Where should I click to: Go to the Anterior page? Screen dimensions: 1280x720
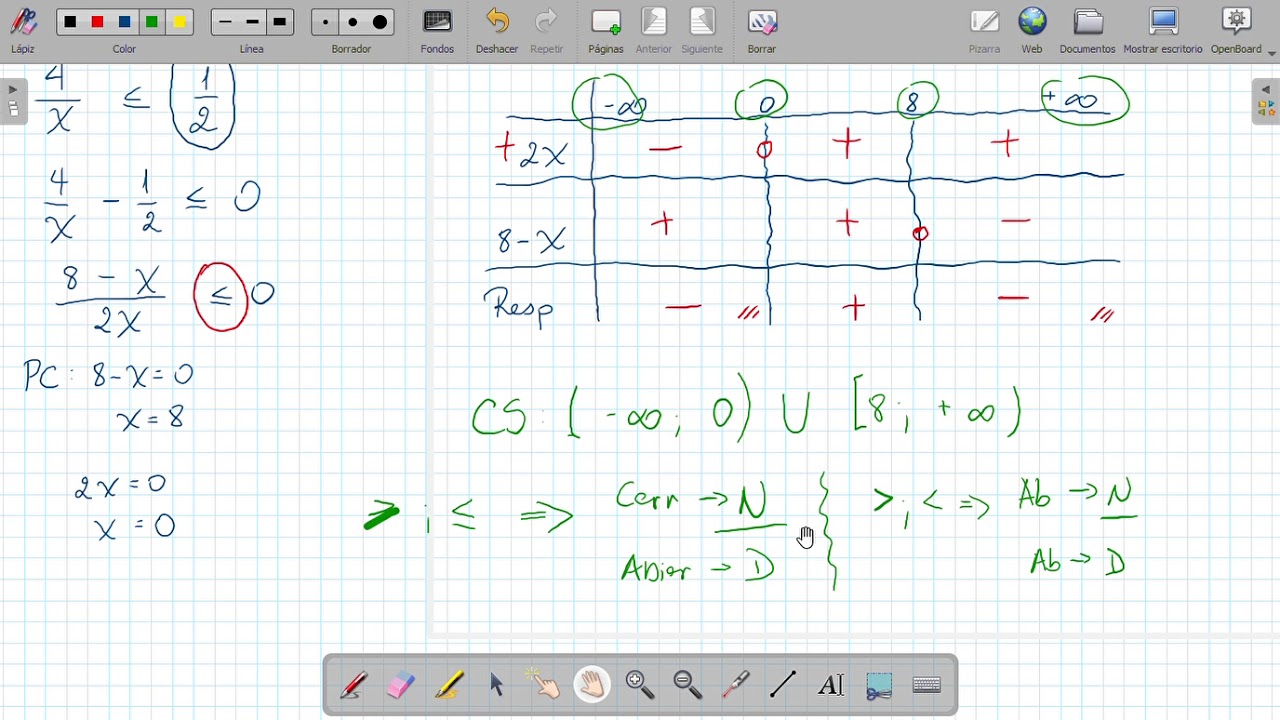[x=654, y=30]
